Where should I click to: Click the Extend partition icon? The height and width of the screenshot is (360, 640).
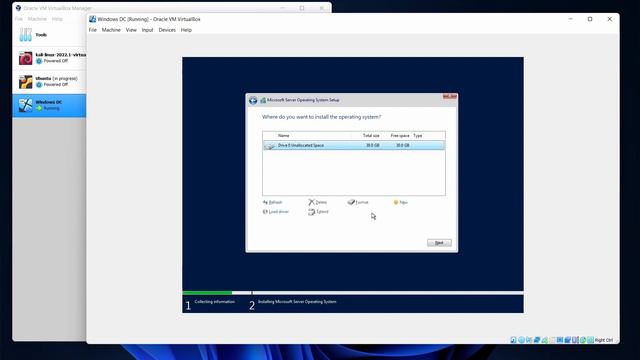(x=311, y=211)
